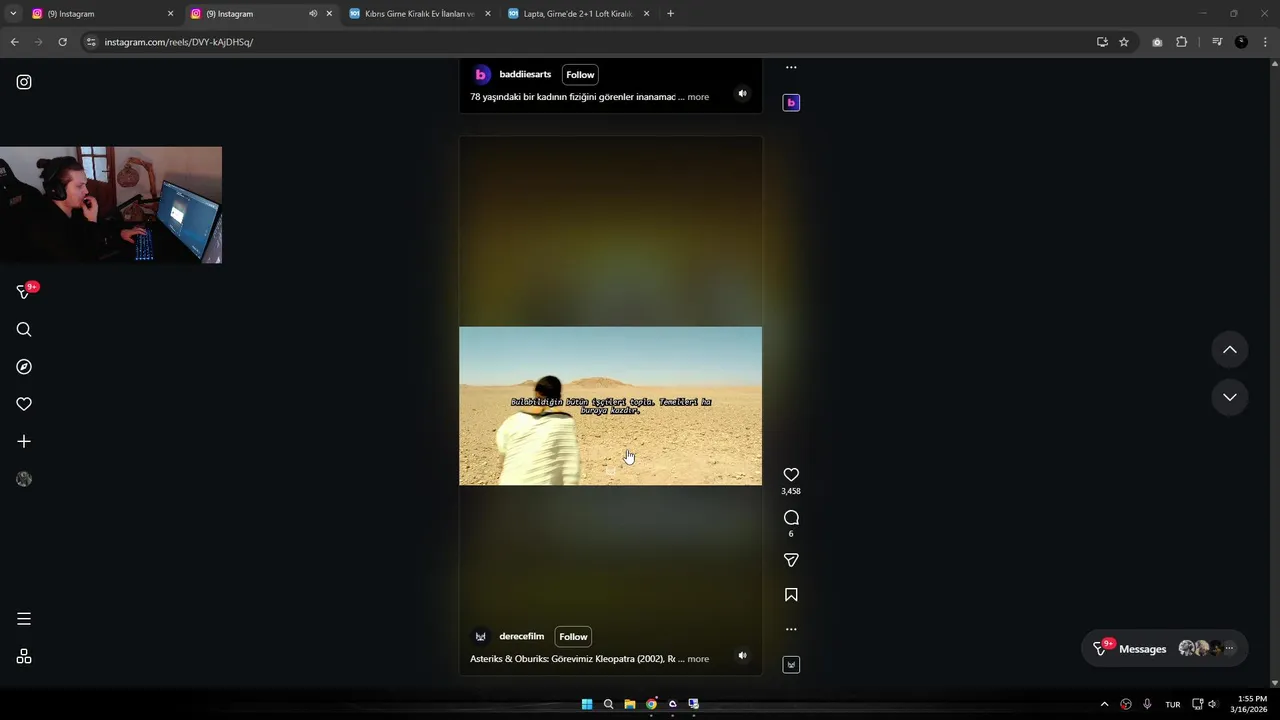Open the derecefilm audio thumbnail

pos(791,664)
